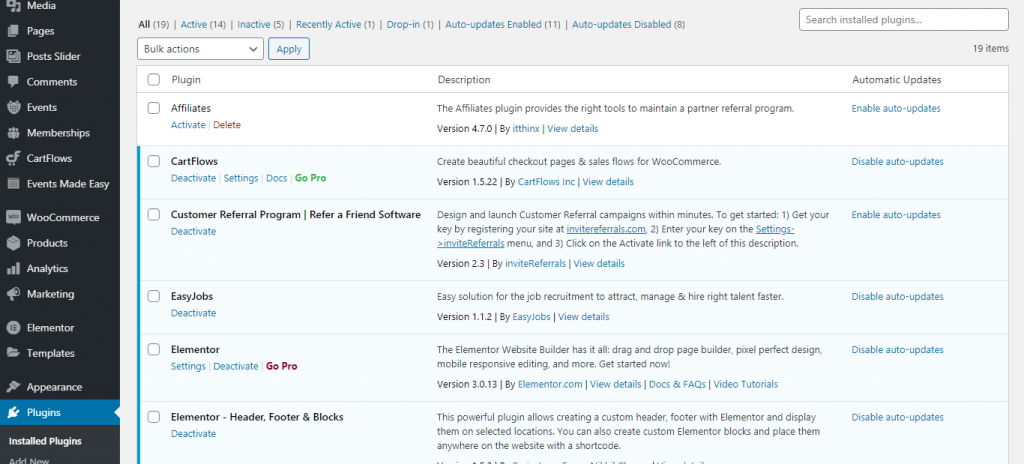The image size is (1024, 464).
Task: Filter by Inactive plugins
Action: coord(261,24)
